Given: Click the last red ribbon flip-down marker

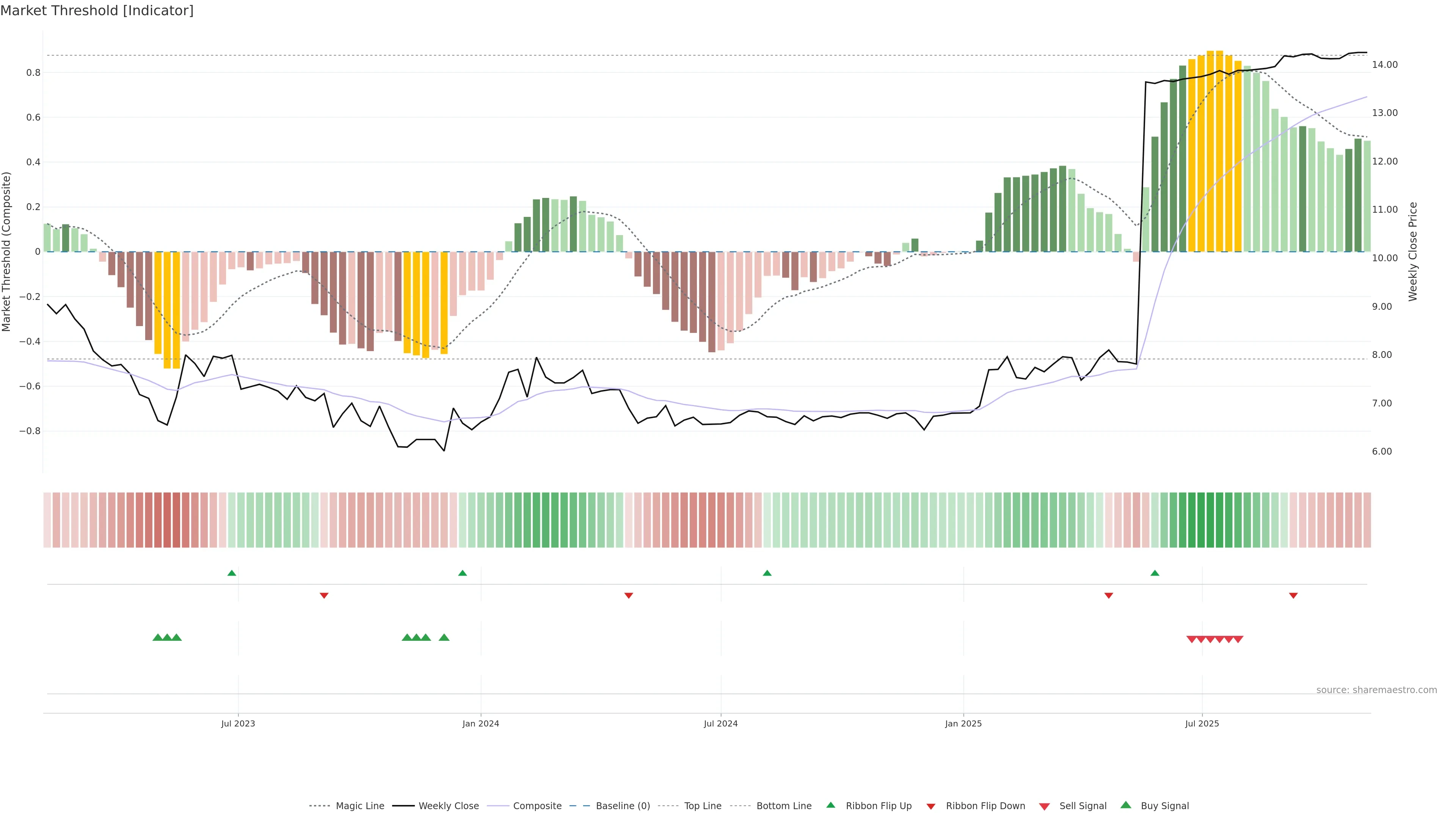Looking at the screenshot, I should [1293, 595].
